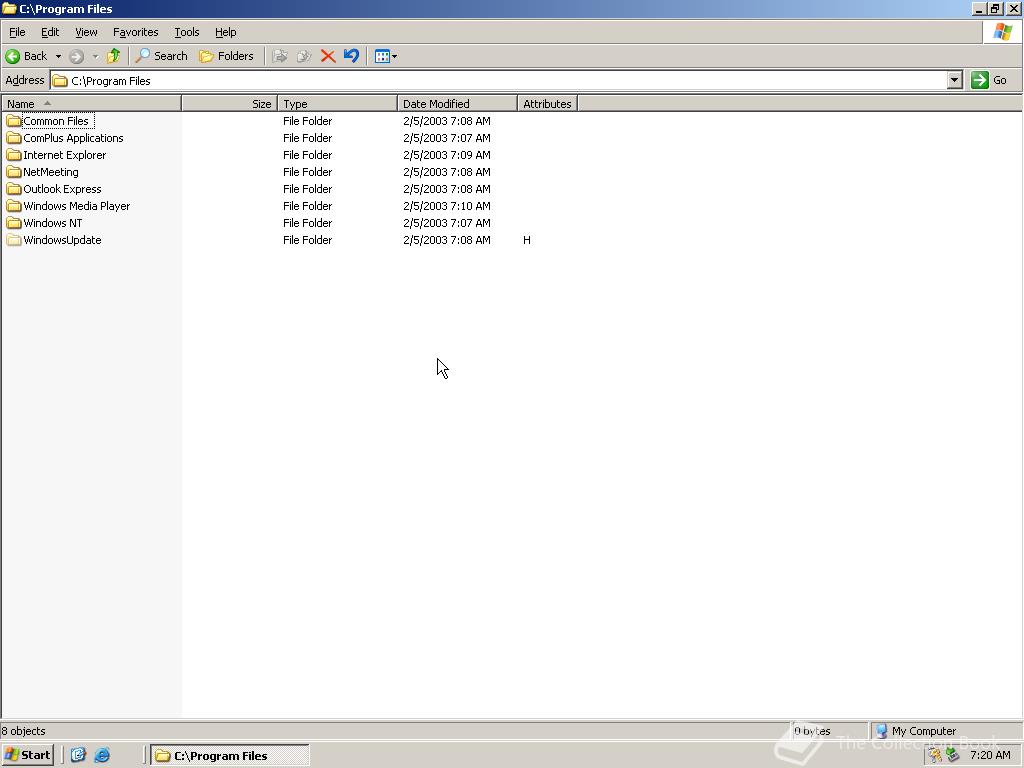This screenshot has width=1024, height=768.
Task: Sort by the Name column header
Action: [x=91, y=103]
